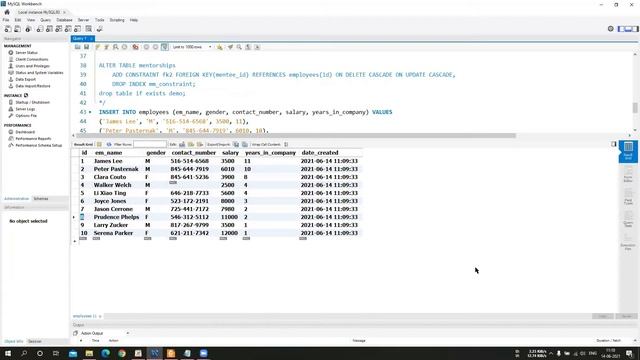
Task: Open find panel magnifier in editor toolbar
Action: click(239, 47)
